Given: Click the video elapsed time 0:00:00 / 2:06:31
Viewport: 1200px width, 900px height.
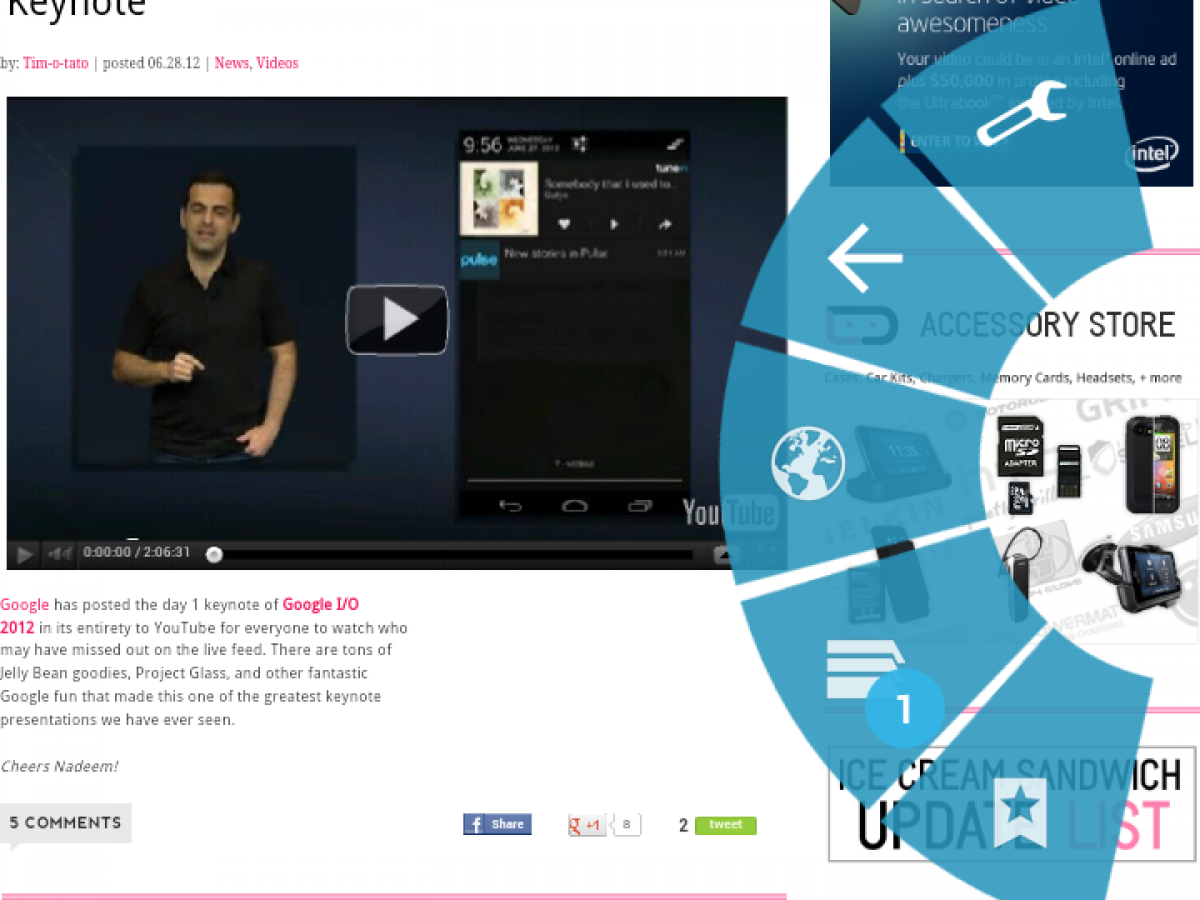Looking at the screenshot, I should pos(136,552).
